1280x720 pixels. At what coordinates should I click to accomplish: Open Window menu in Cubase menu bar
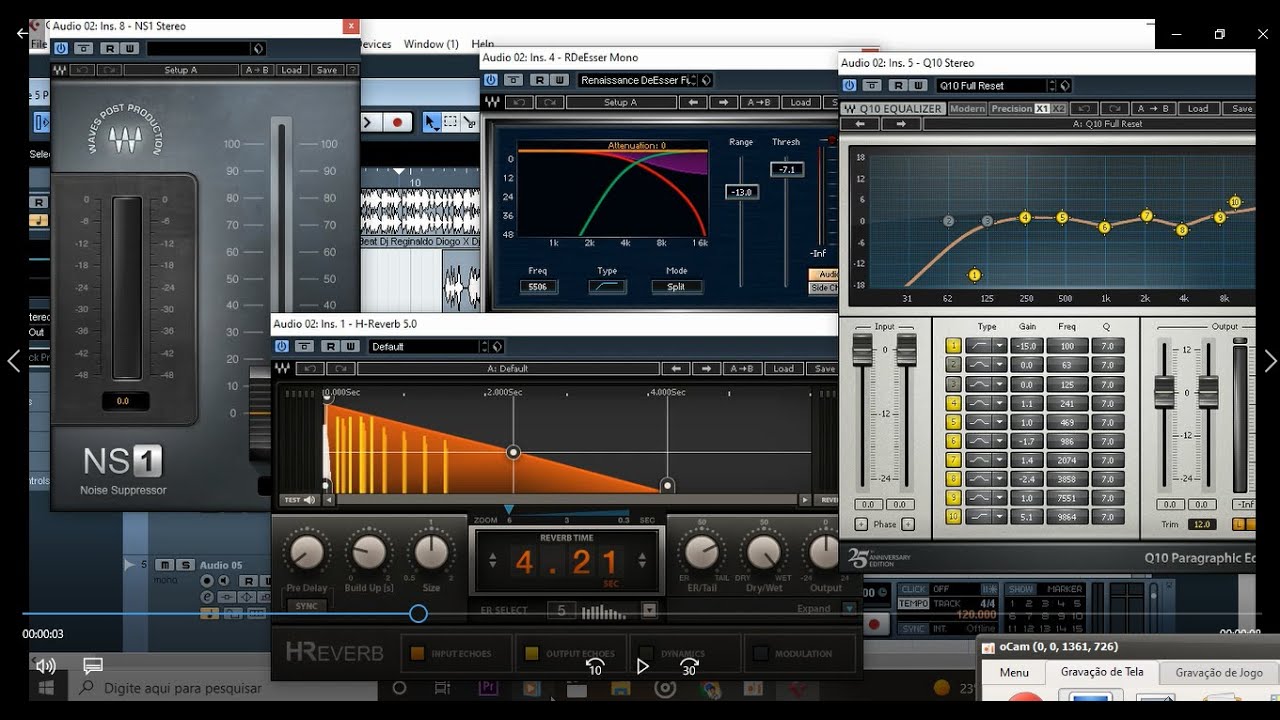431,44
